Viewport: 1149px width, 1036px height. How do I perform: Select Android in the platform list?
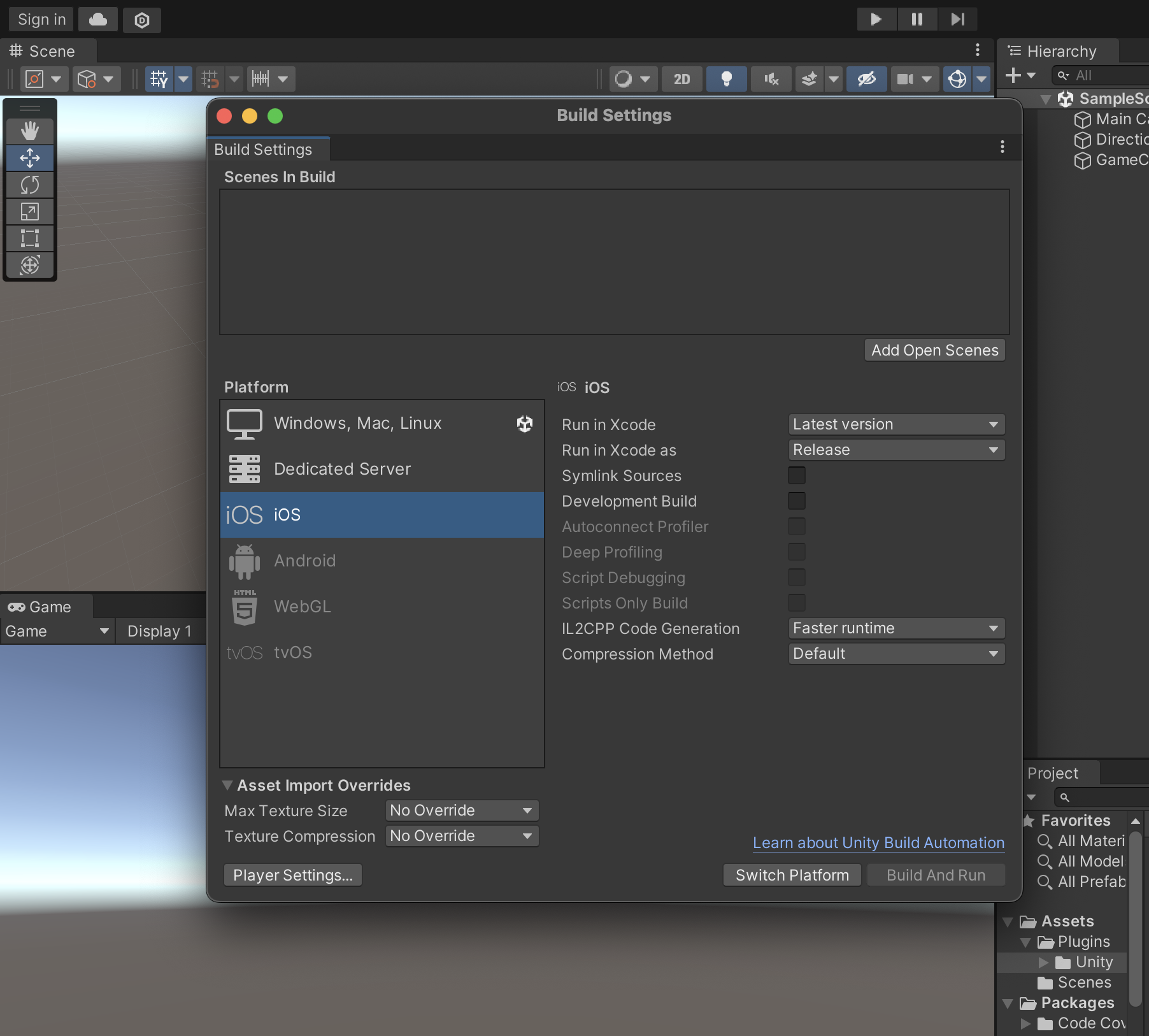point(304,561)
